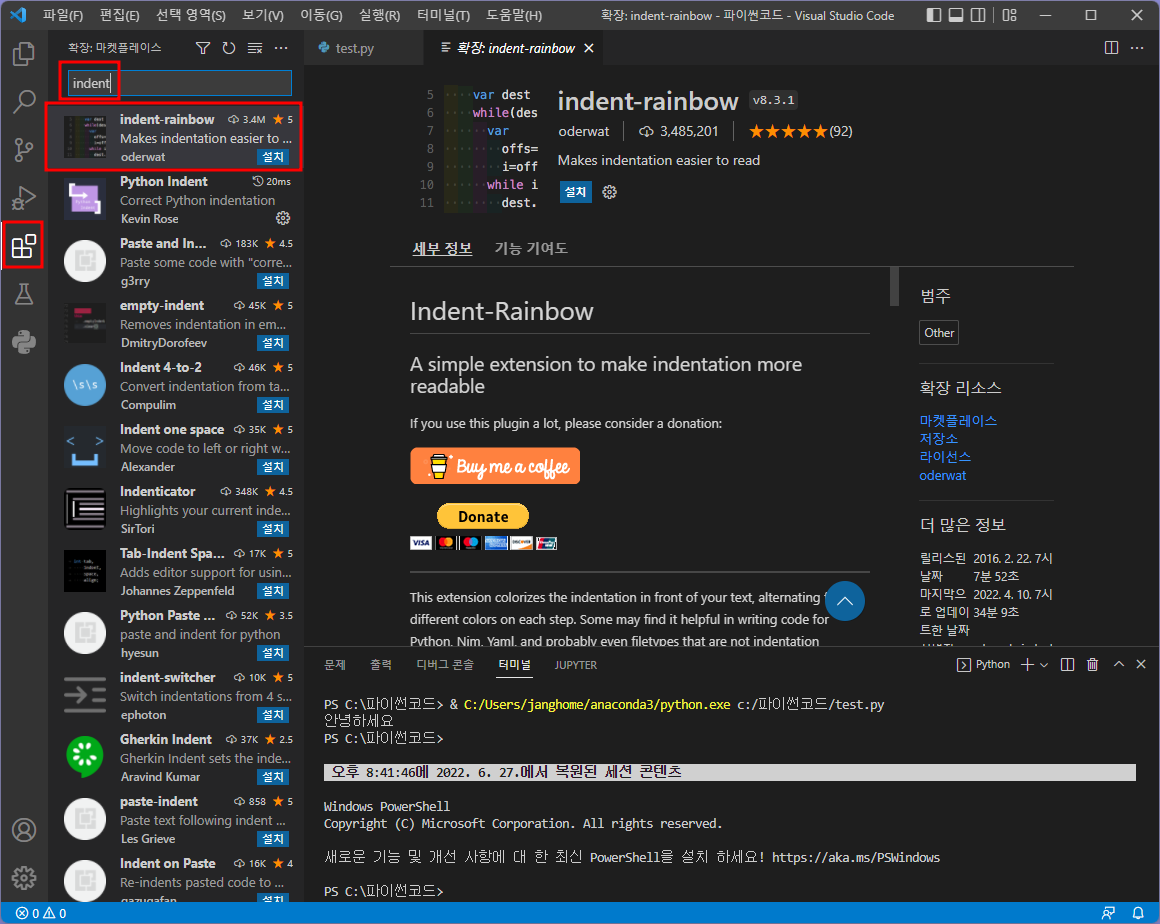
Task: Open the 편집(E) menu
Action: 120,15
